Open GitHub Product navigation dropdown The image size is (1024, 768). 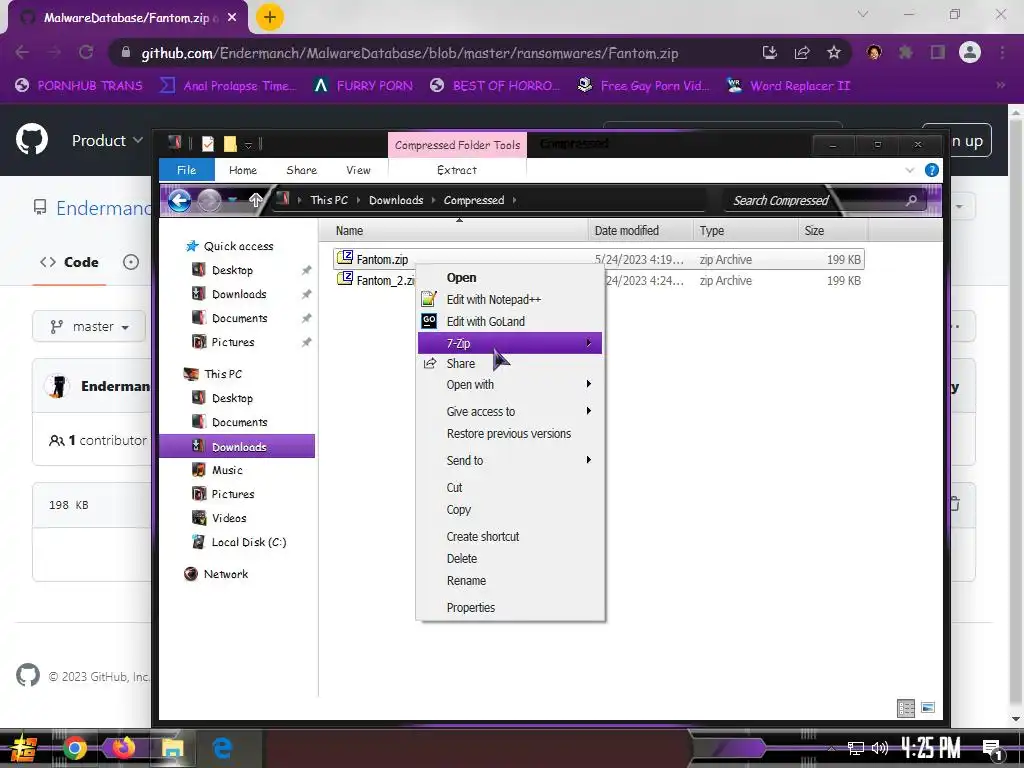tap(107, 140)
